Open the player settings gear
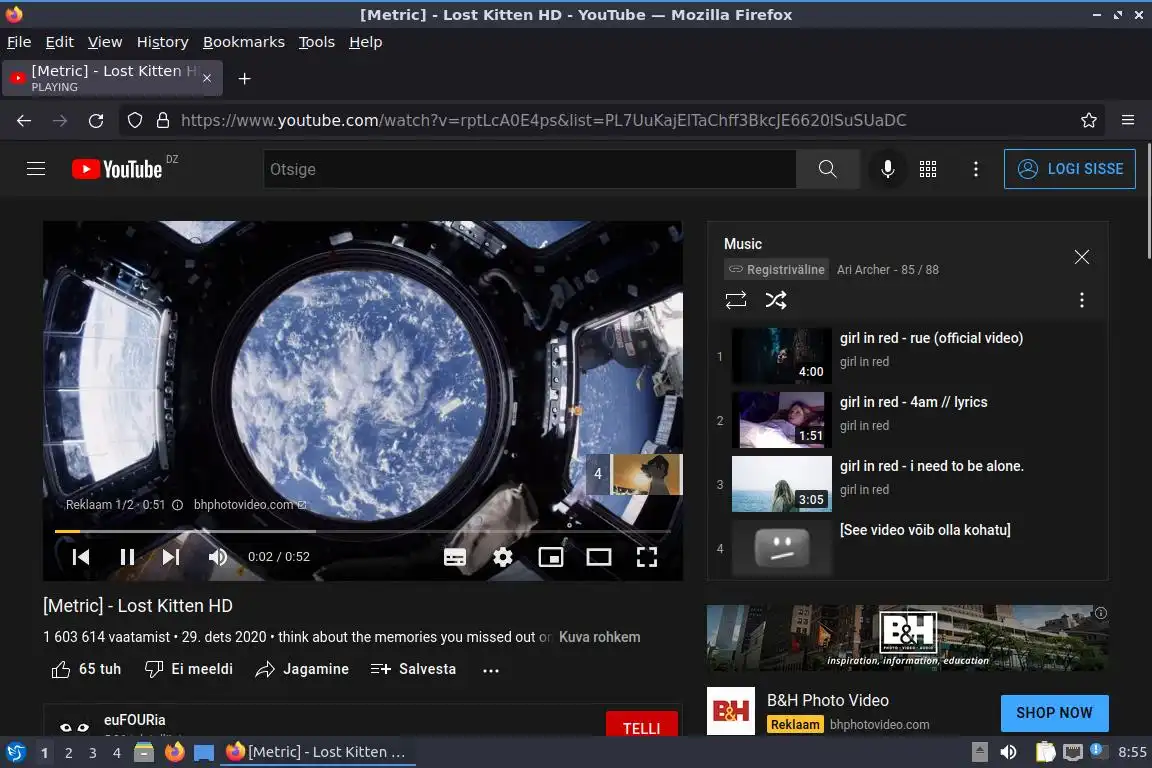 503,557
